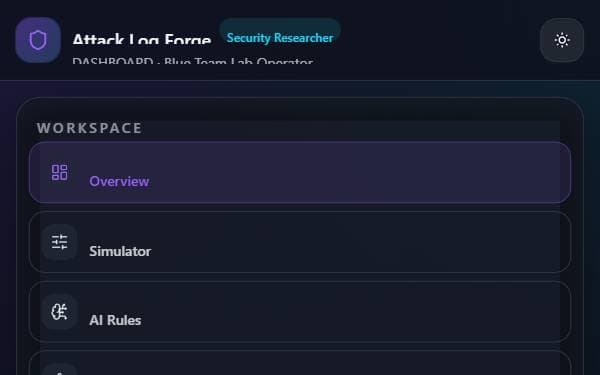Image resolution: width=600 pixels, height=375 pixels.
Task: Open the AI Rules workspace item
Action: coord(300,311)
